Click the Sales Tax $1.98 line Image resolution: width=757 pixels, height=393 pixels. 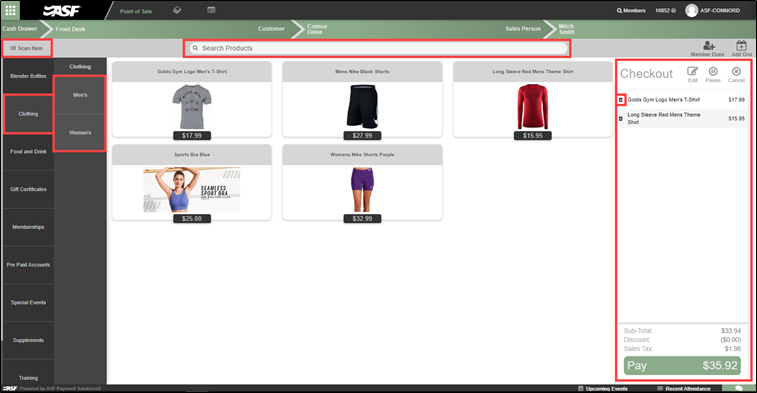[682, 349]
